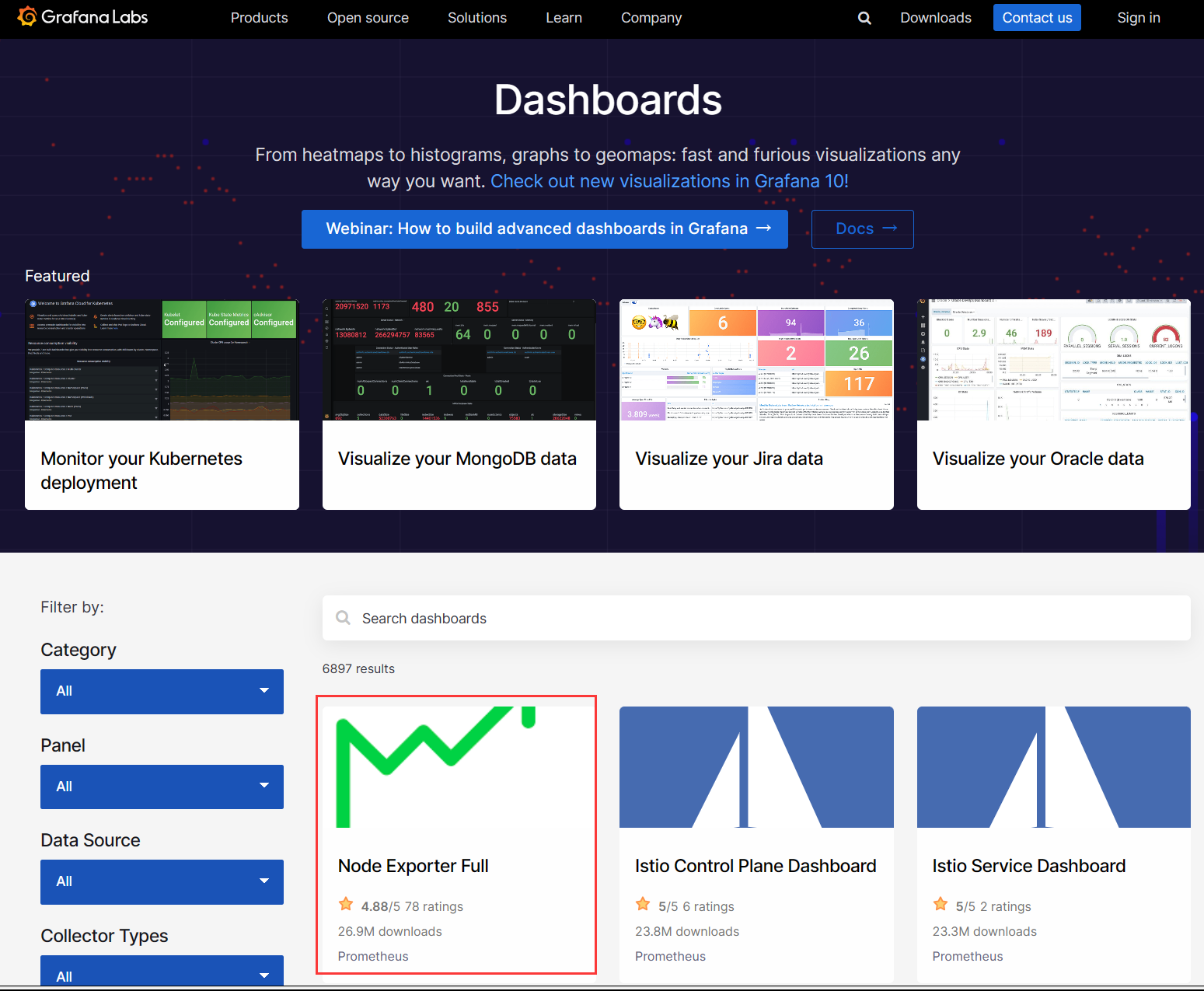Open the search magnifier in the top navigation
This screenshot has width=1204, height=991.
864,18
